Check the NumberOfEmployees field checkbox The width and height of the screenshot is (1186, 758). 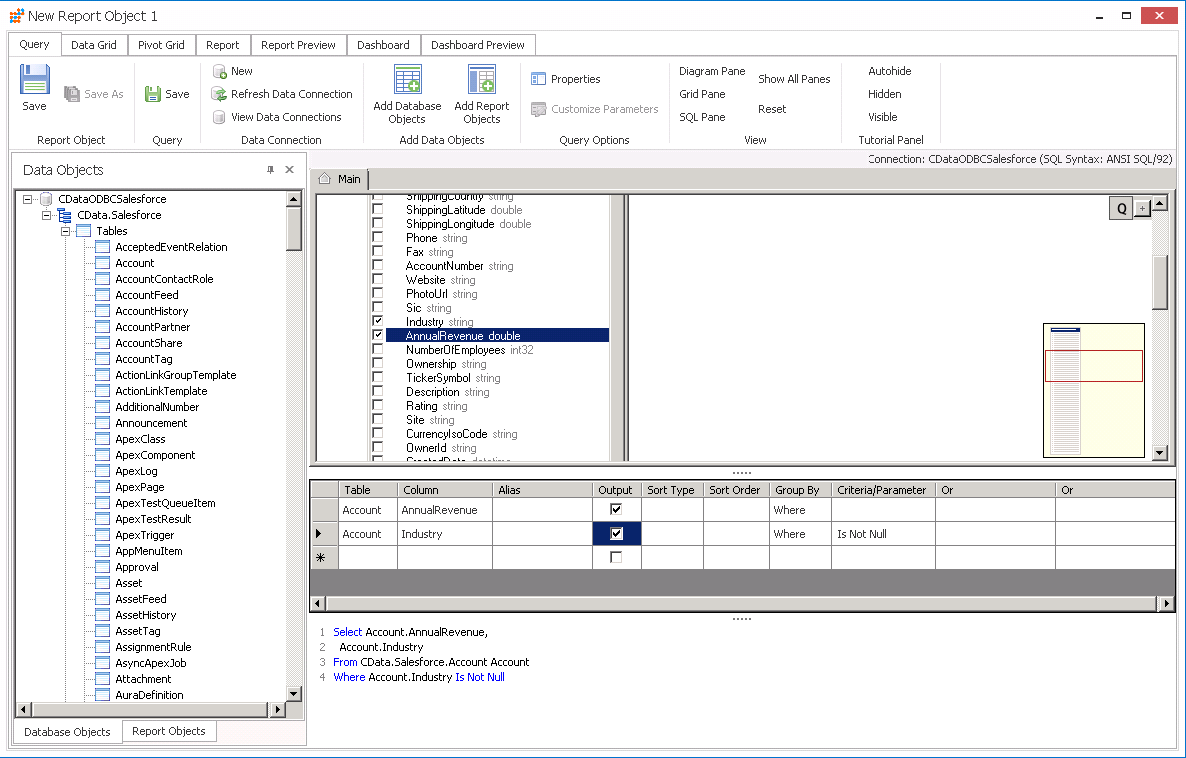[378, 350]
